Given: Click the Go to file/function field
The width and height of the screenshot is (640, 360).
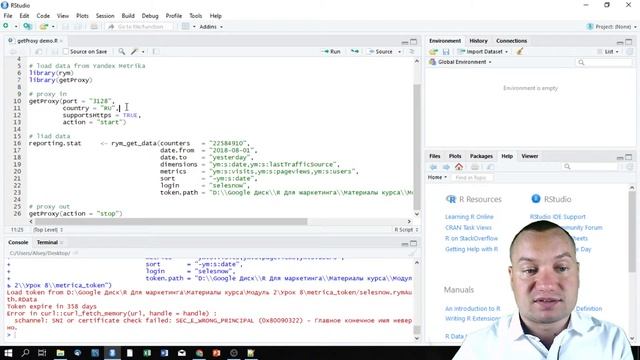Looking at the screenshot, I should point(140,27).
